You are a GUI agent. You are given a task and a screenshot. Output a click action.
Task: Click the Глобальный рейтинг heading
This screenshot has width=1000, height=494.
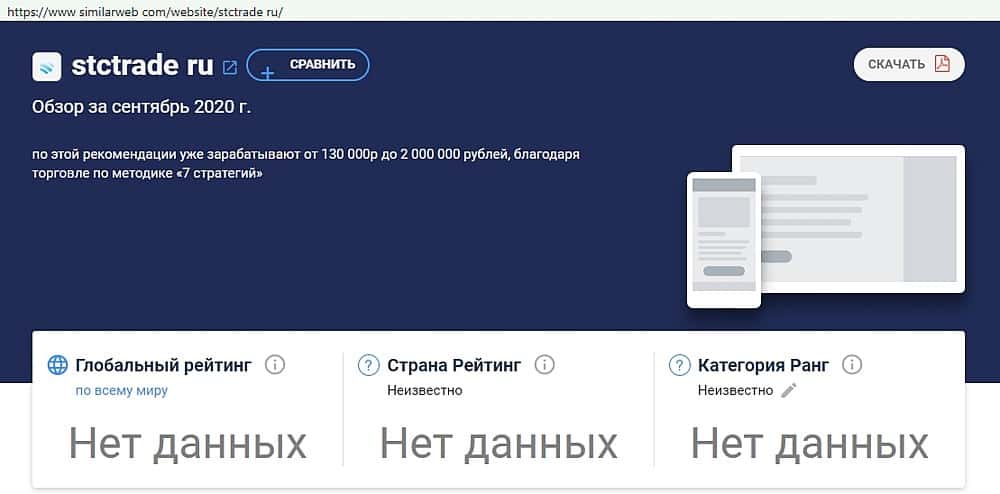[164, 365]
